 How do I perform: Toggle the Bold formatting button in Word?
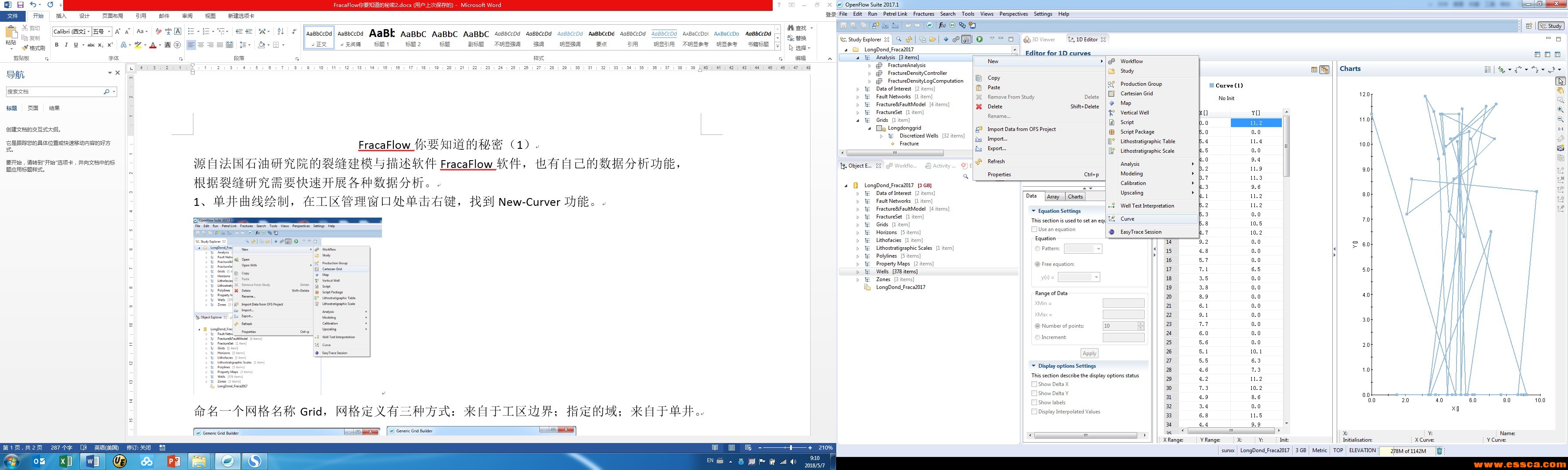57,45
